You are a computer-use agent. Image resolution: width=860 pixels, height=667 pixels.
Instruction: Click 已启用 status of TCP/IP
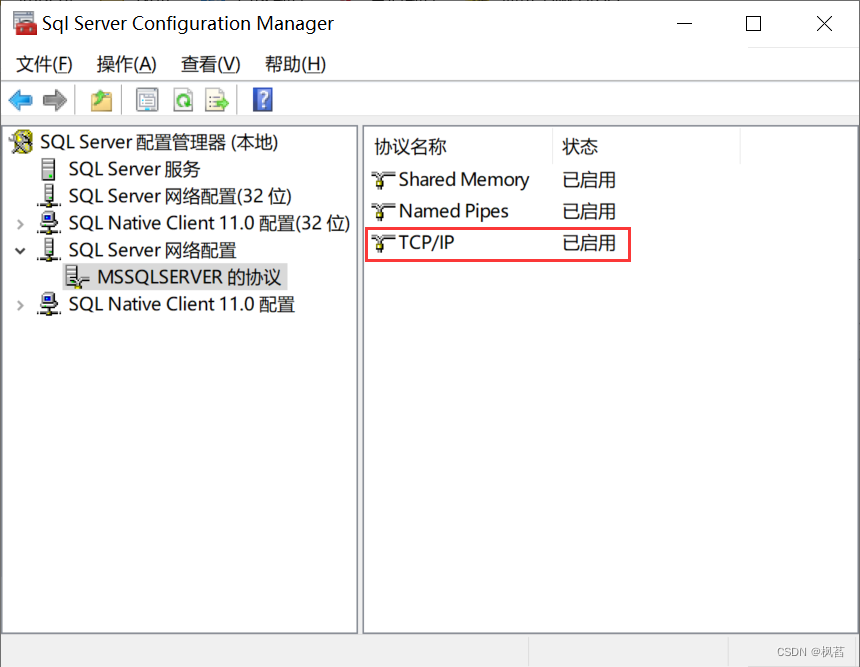tap(589, 242)
